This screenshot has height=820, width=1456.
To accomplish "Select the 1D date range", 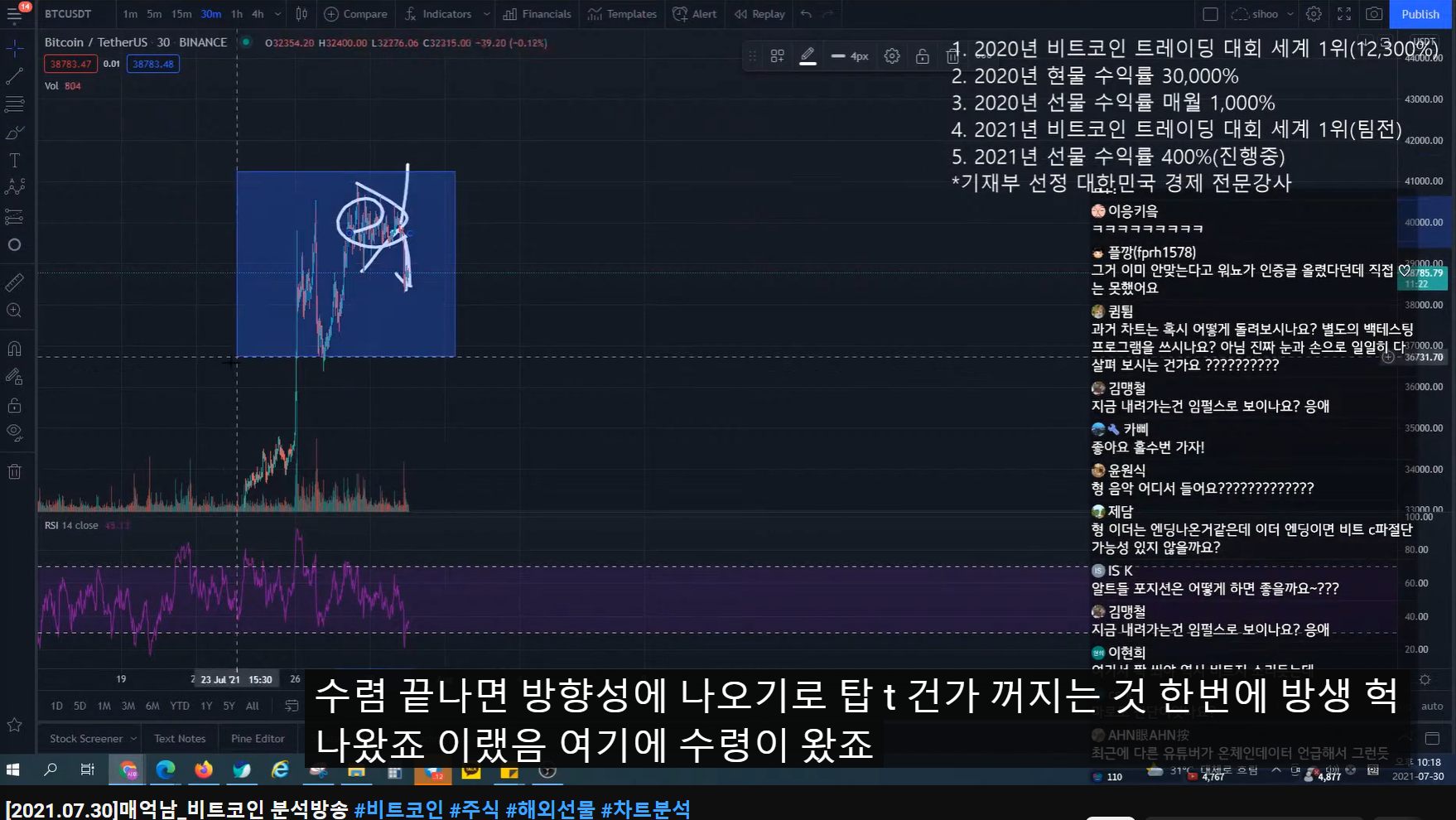I will coord(56,706).
